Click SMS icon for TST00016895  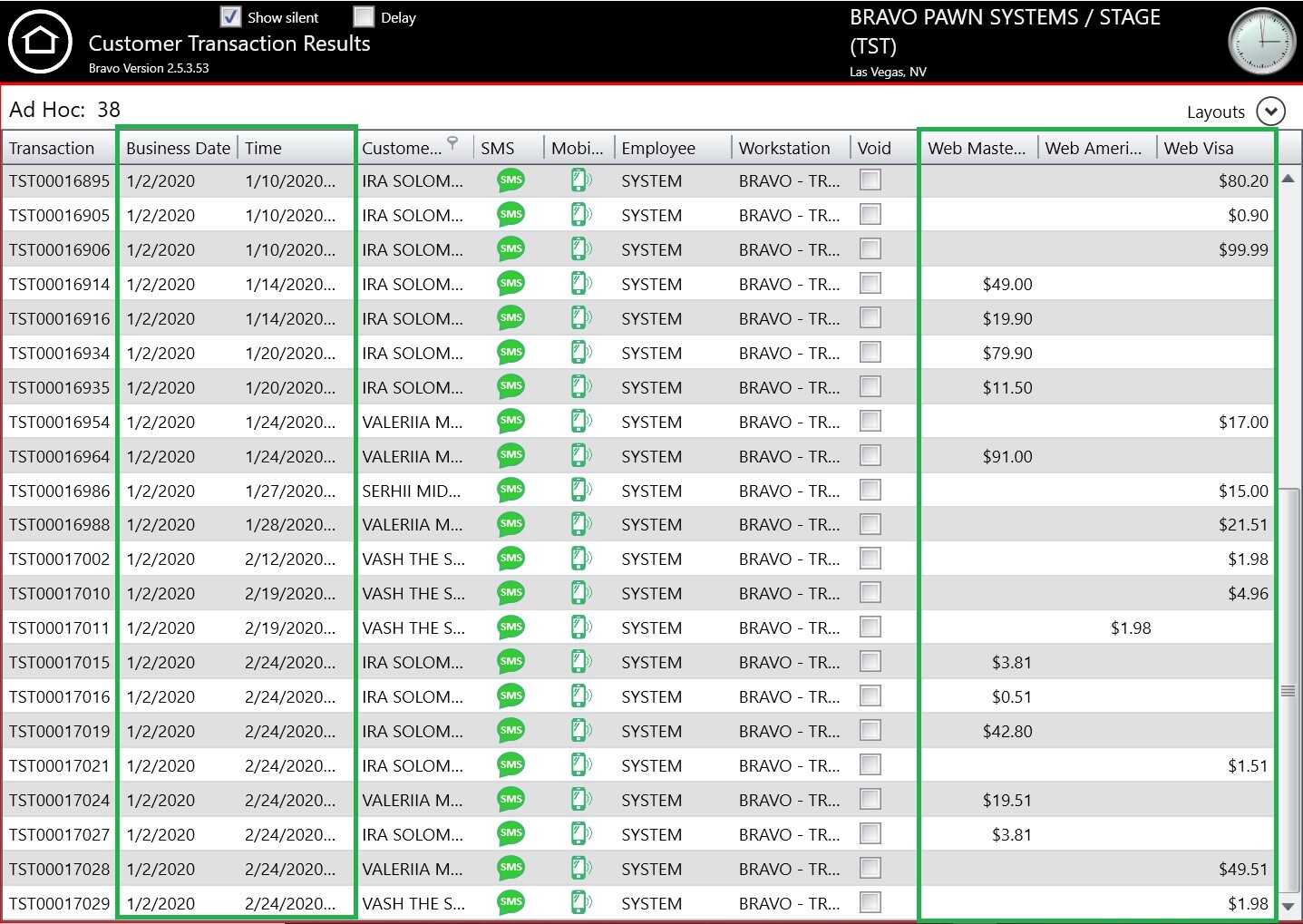[511, 180]
